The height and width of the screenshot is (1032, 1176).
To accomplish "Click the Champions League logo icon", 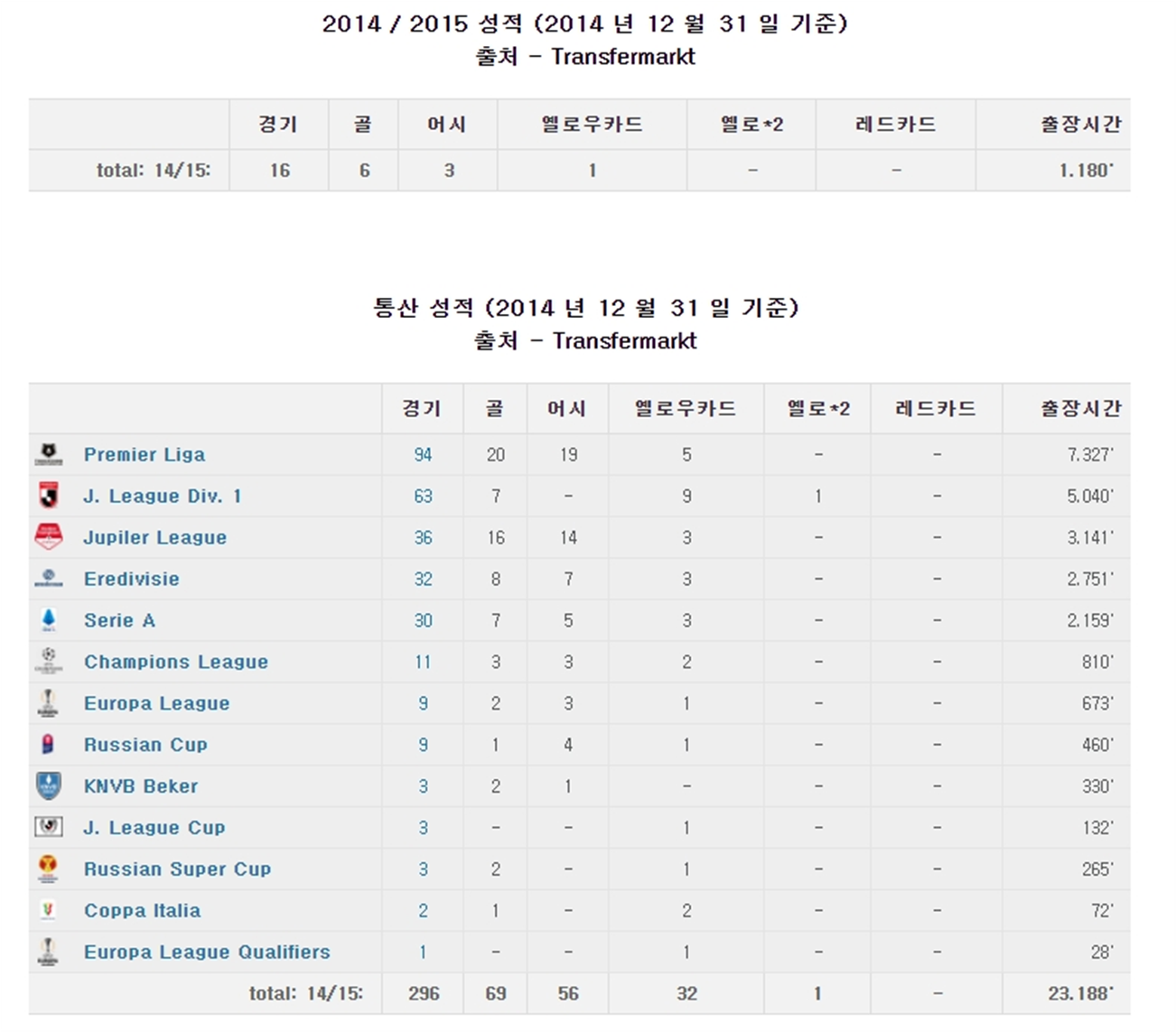I will pyautogui.click(x=49, y=662).
